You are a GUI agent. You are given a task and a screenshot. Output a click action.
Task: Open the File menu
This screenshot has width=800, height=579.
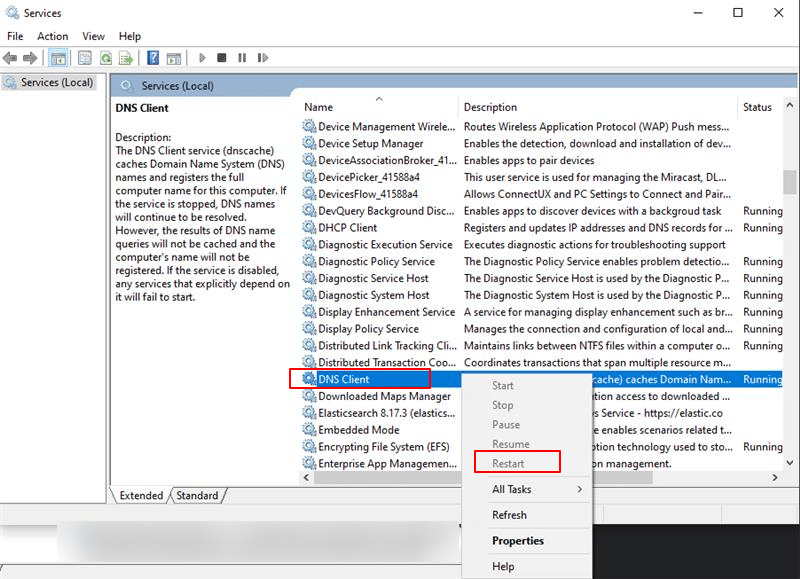click(x=15, y=36)
